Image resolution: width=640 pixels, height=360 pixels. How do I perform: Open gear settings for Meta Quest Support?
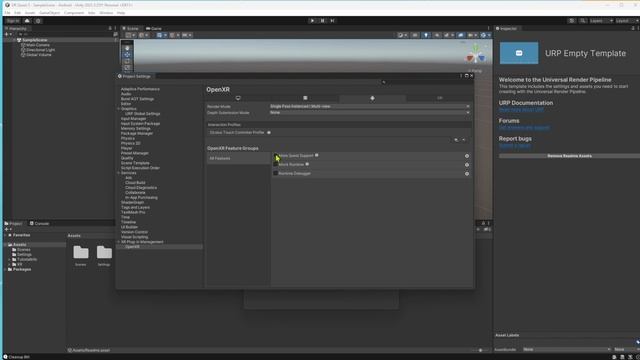(467, 156)
